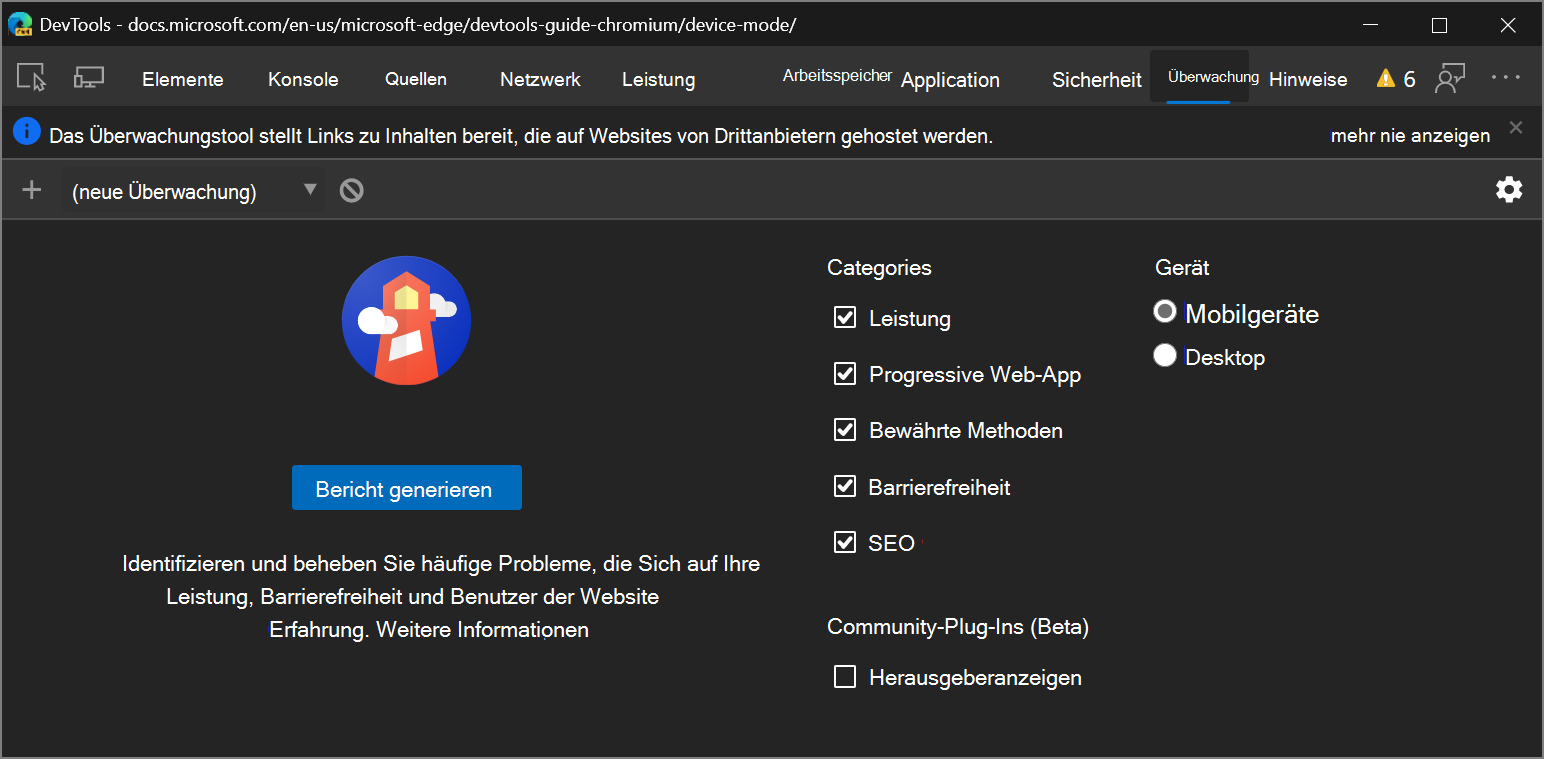Create a new audit with the plus icon
1544x759 pixels.
tap(30, 189)
